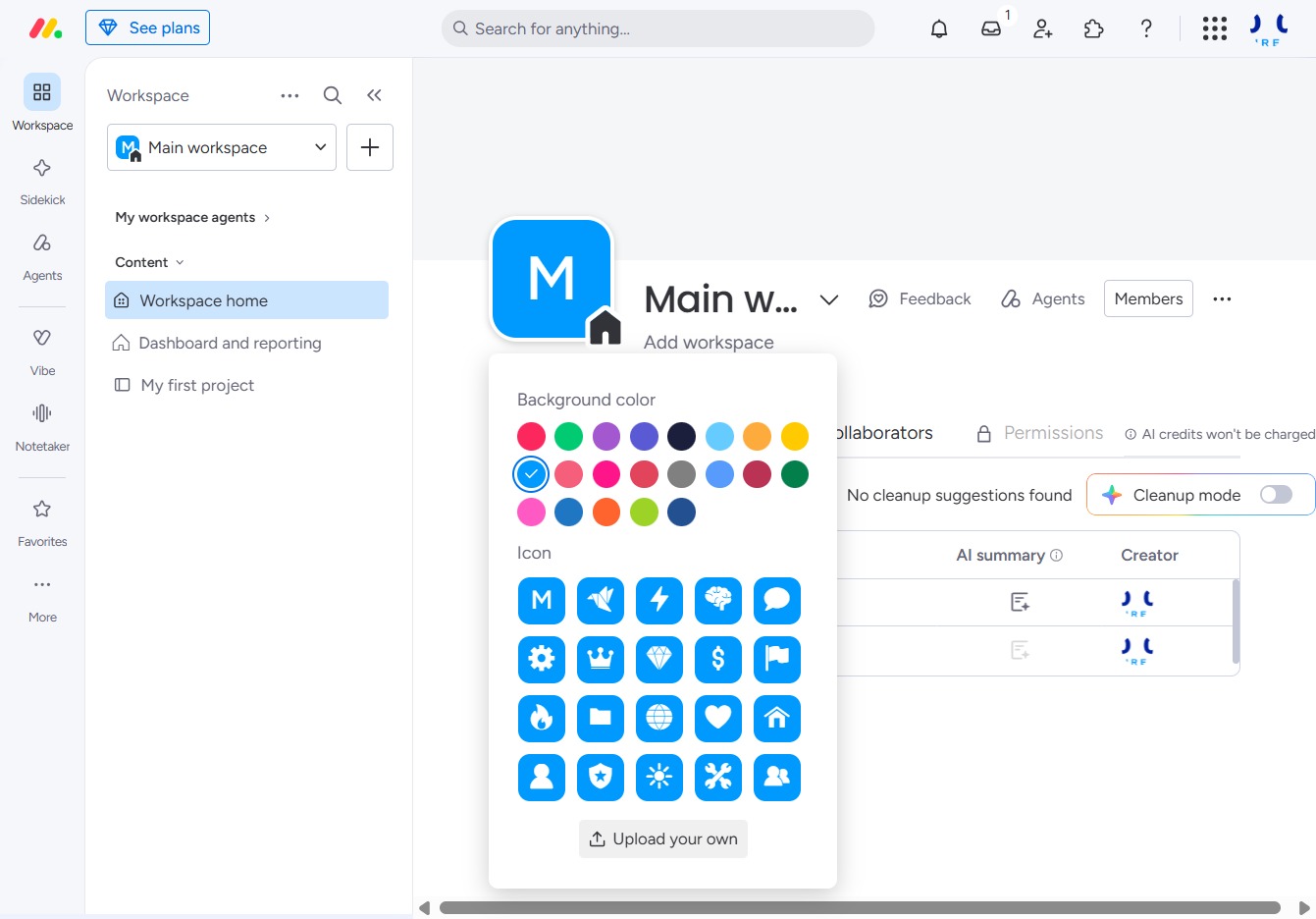The width and height of the screenshot is (1316, 919).
Task: Choose the diamond workspace icon
Action: [x=659, y=659]
